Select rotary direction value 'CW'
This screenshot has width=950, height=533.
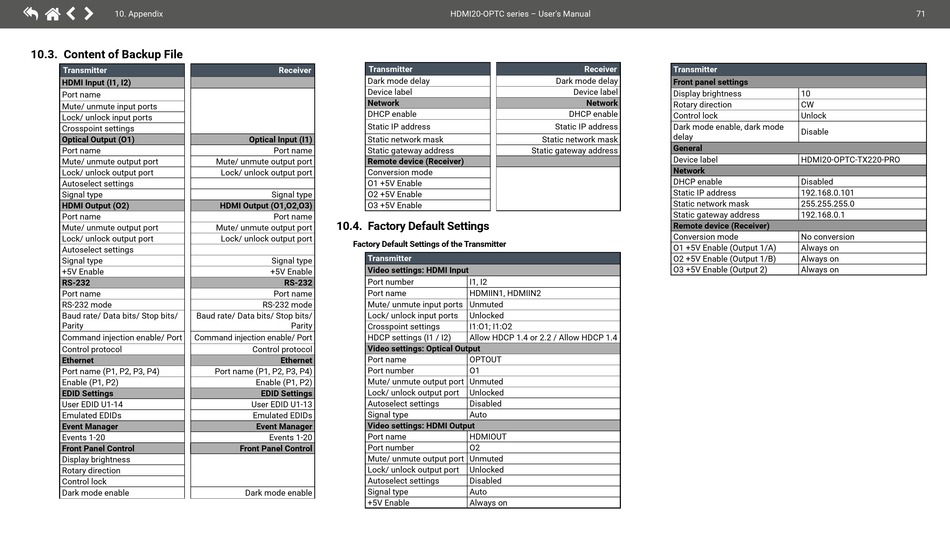point(807,104)
